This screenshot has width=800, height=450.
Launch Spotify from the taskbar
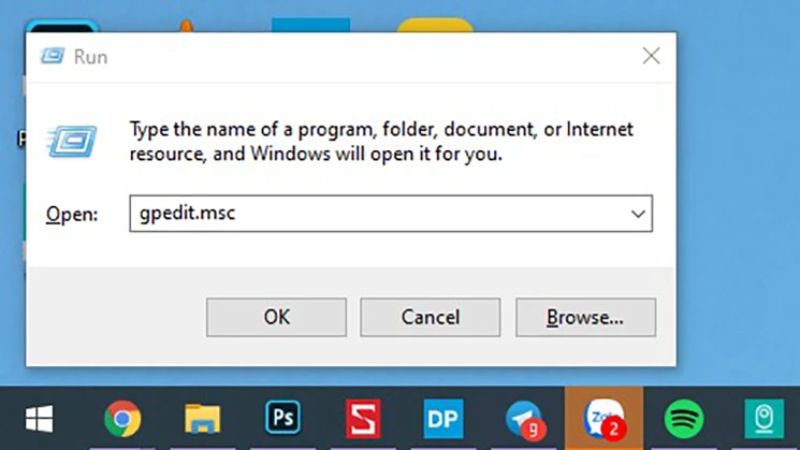coord(684,418)
